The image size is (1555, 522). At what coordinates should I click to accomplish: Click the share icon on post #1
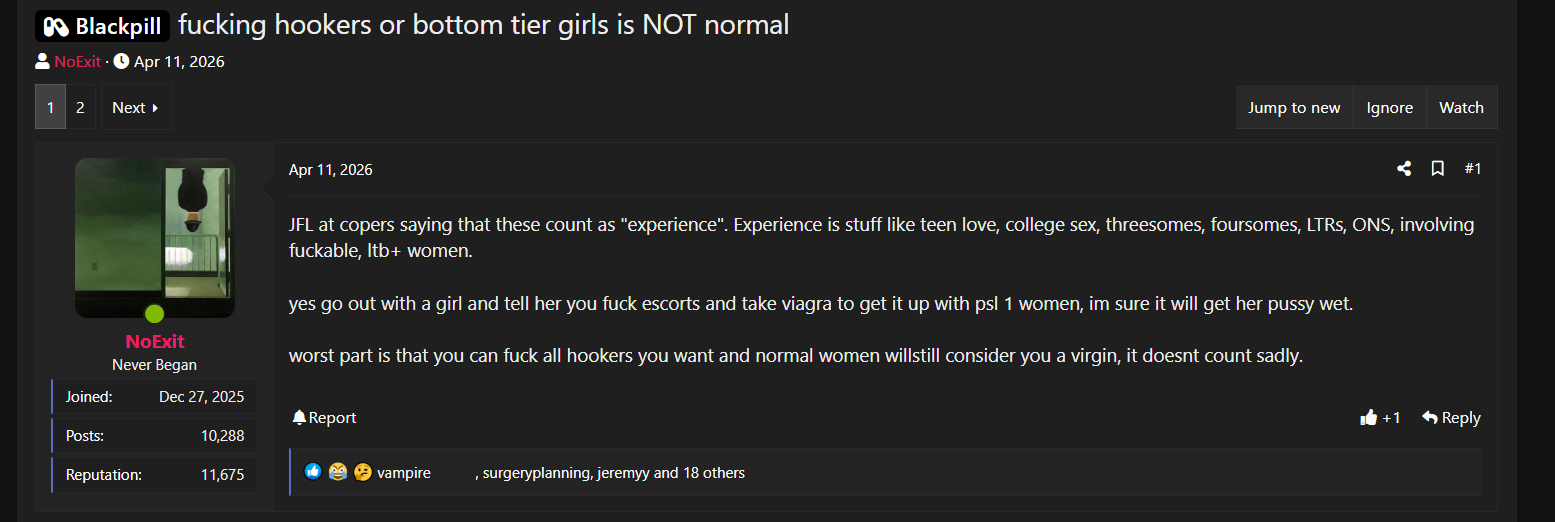tap(1404, 169)
